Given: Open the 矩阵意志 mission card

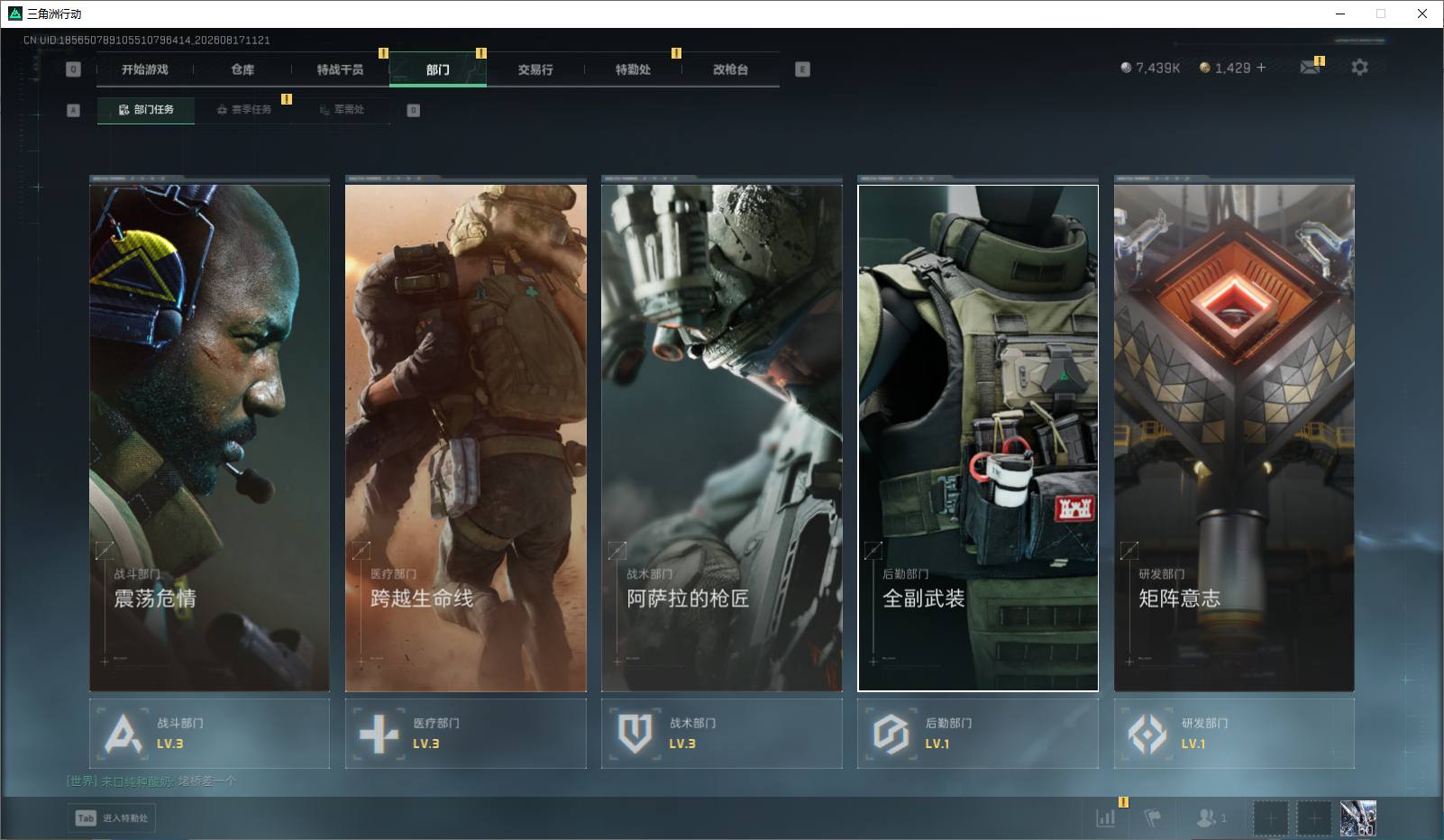Looking at the screenshot, I should pos(1234,438).
